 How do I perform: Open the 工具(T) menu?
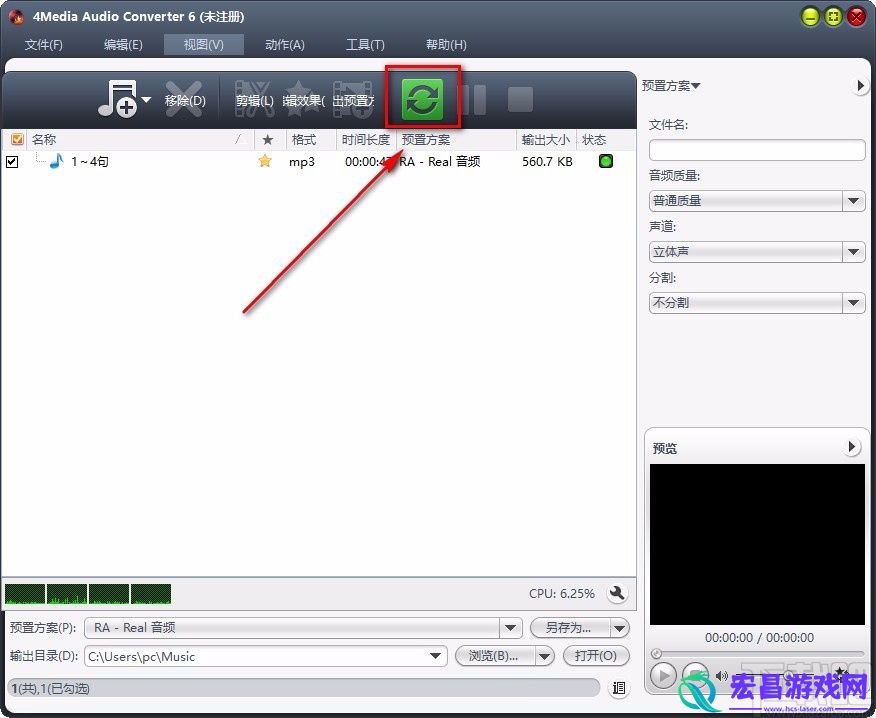(365, 45)
